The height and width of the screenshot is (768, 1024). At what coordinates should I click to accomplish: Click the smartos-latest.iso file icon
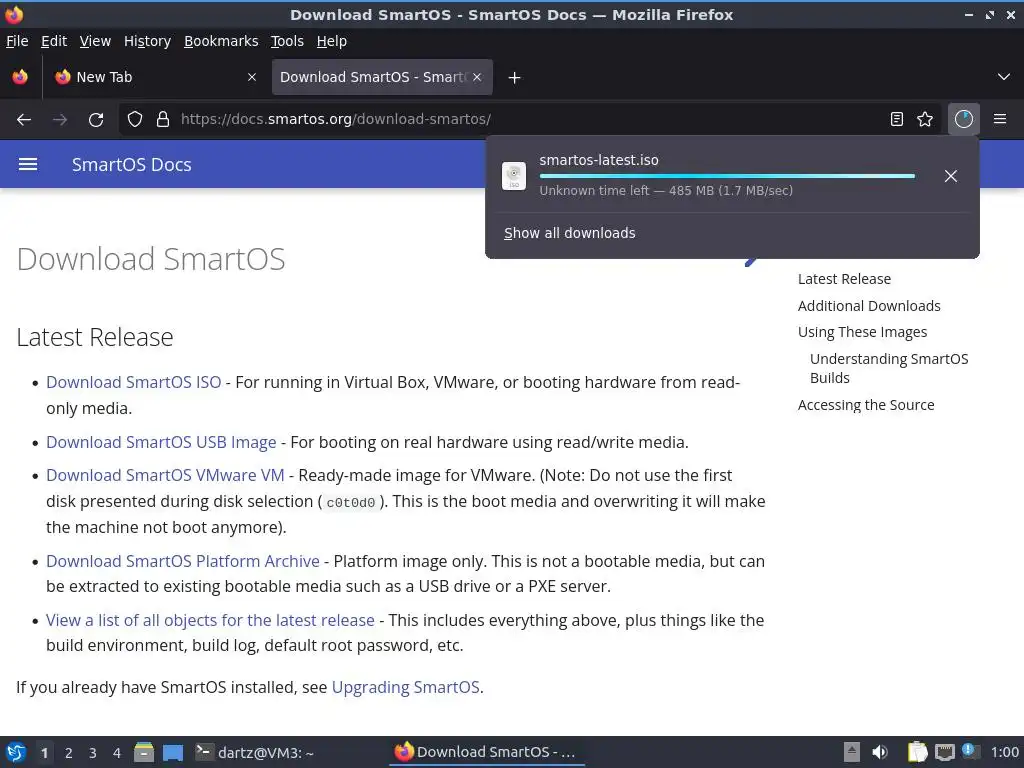(x=514, y=176)
